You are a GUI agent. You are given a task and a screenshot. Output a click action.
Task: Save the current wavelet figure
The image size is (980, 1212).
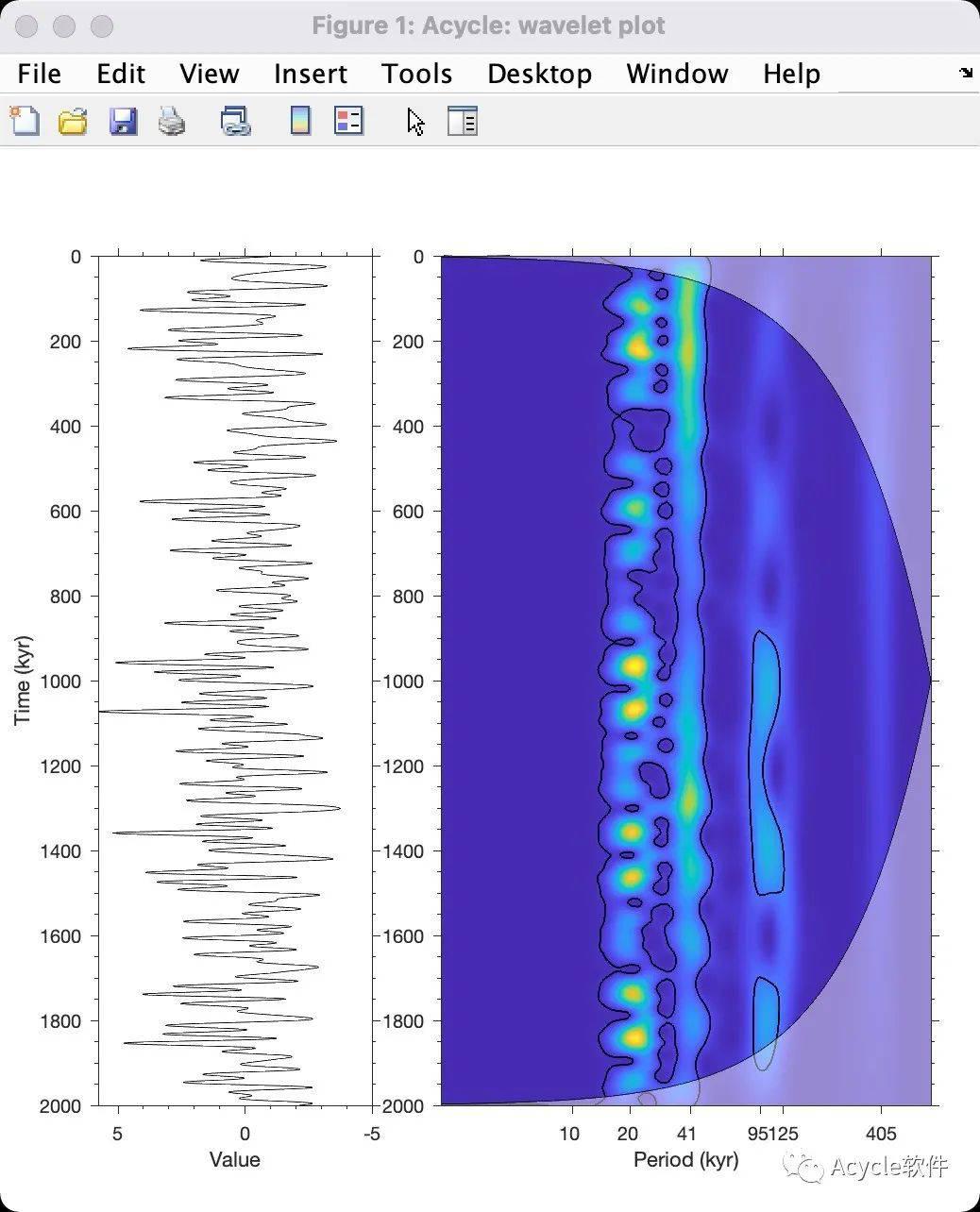pyautogui.click(x=123, y=121)
